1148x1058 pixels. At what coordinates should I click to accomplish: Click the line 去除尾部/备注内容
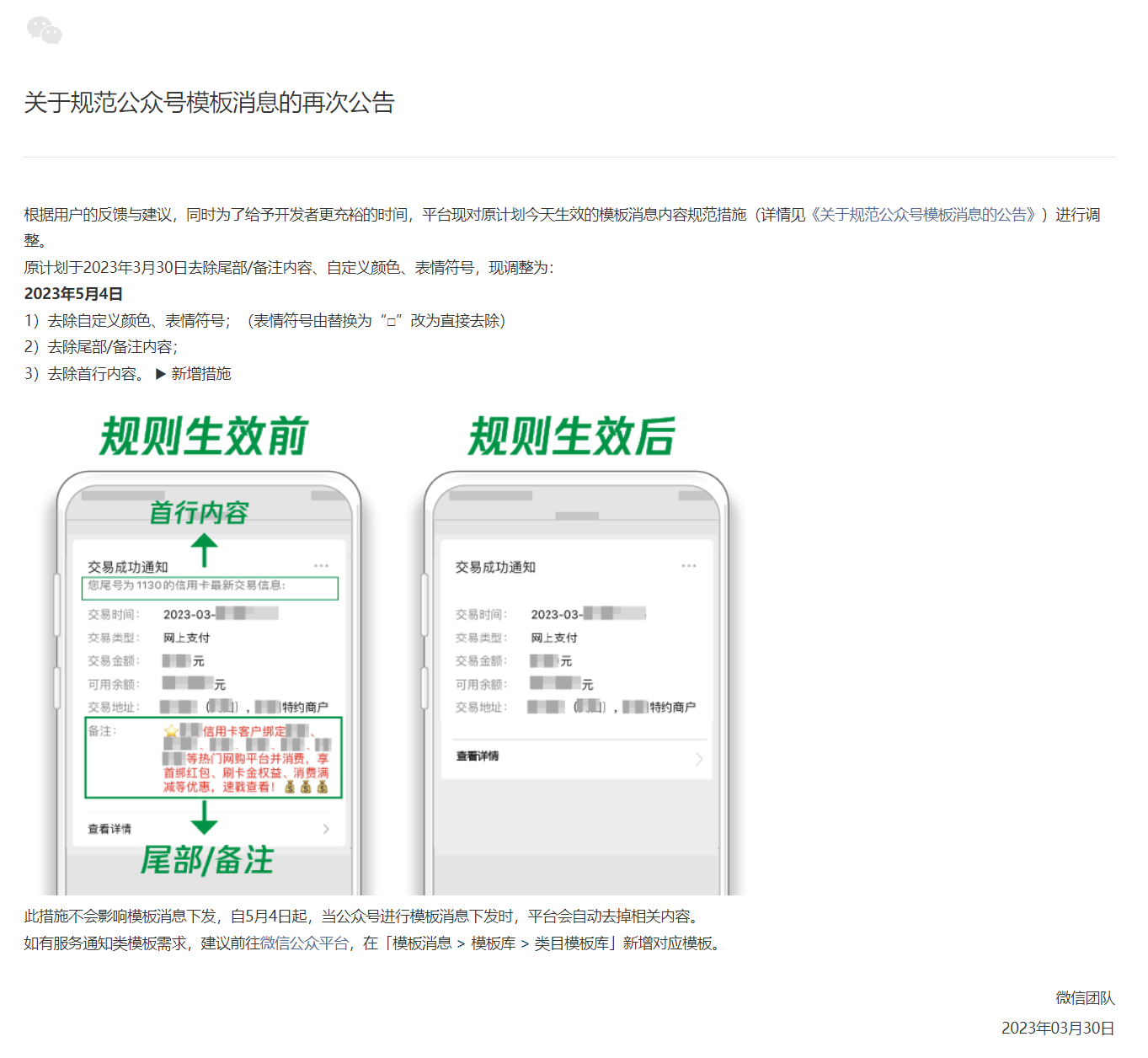pyautogui.click(x=101, y=347)
